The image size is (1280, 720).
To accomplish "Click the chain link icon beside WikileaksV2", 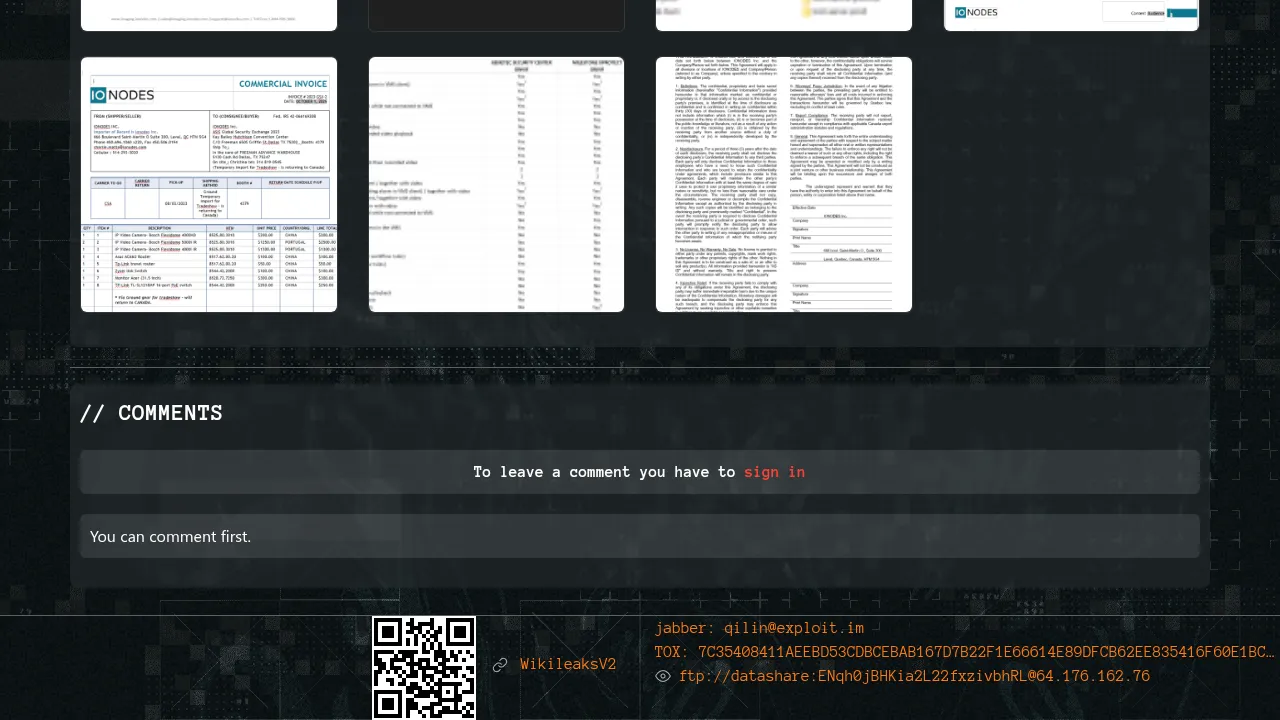I will (500, 665).
